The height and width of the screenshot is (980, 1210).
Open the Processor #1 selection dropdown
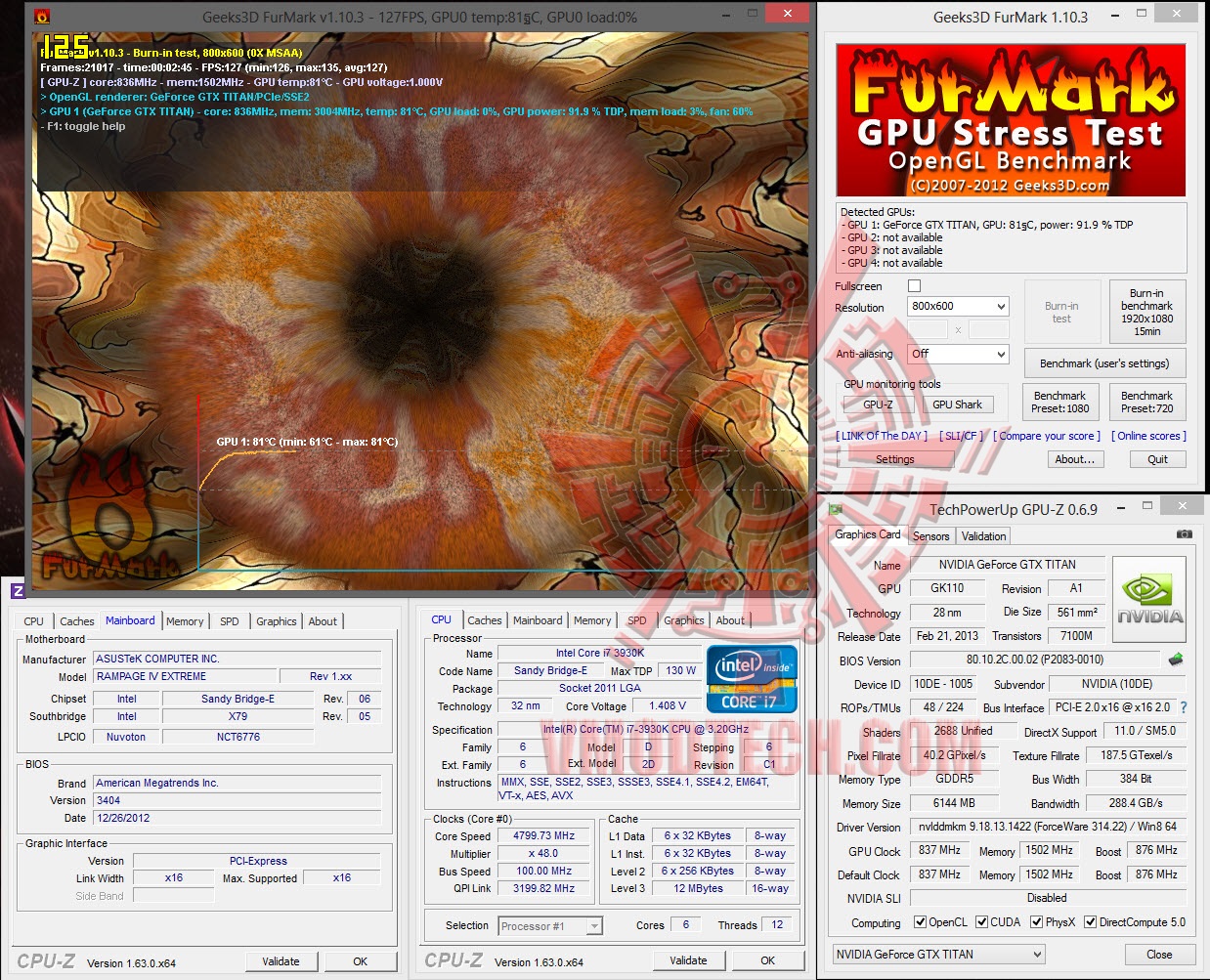pyautogui.click(x=550, y=926)
